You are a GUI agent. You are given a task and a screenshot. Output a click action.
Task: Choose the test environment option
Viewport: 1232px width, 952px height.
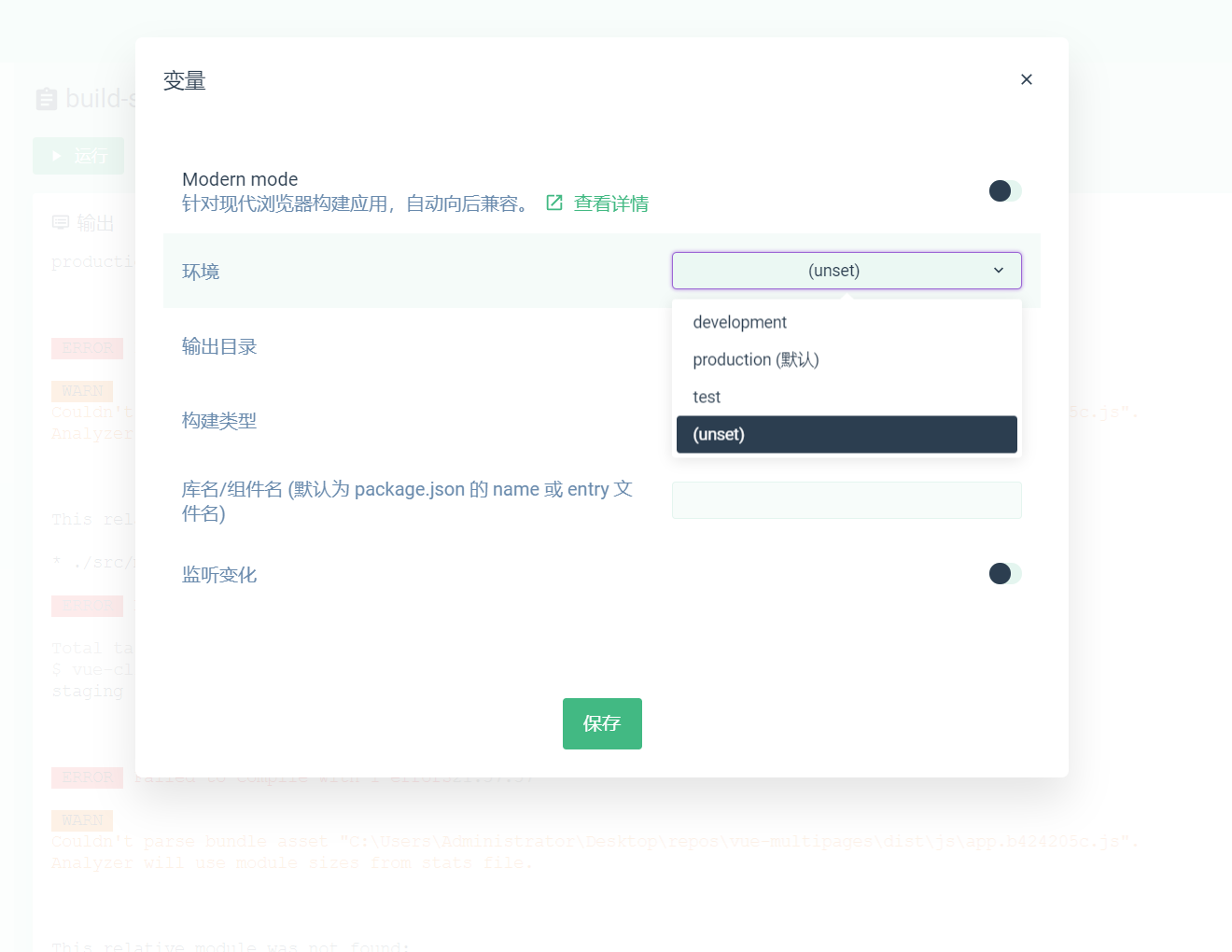tap(707, 397)
